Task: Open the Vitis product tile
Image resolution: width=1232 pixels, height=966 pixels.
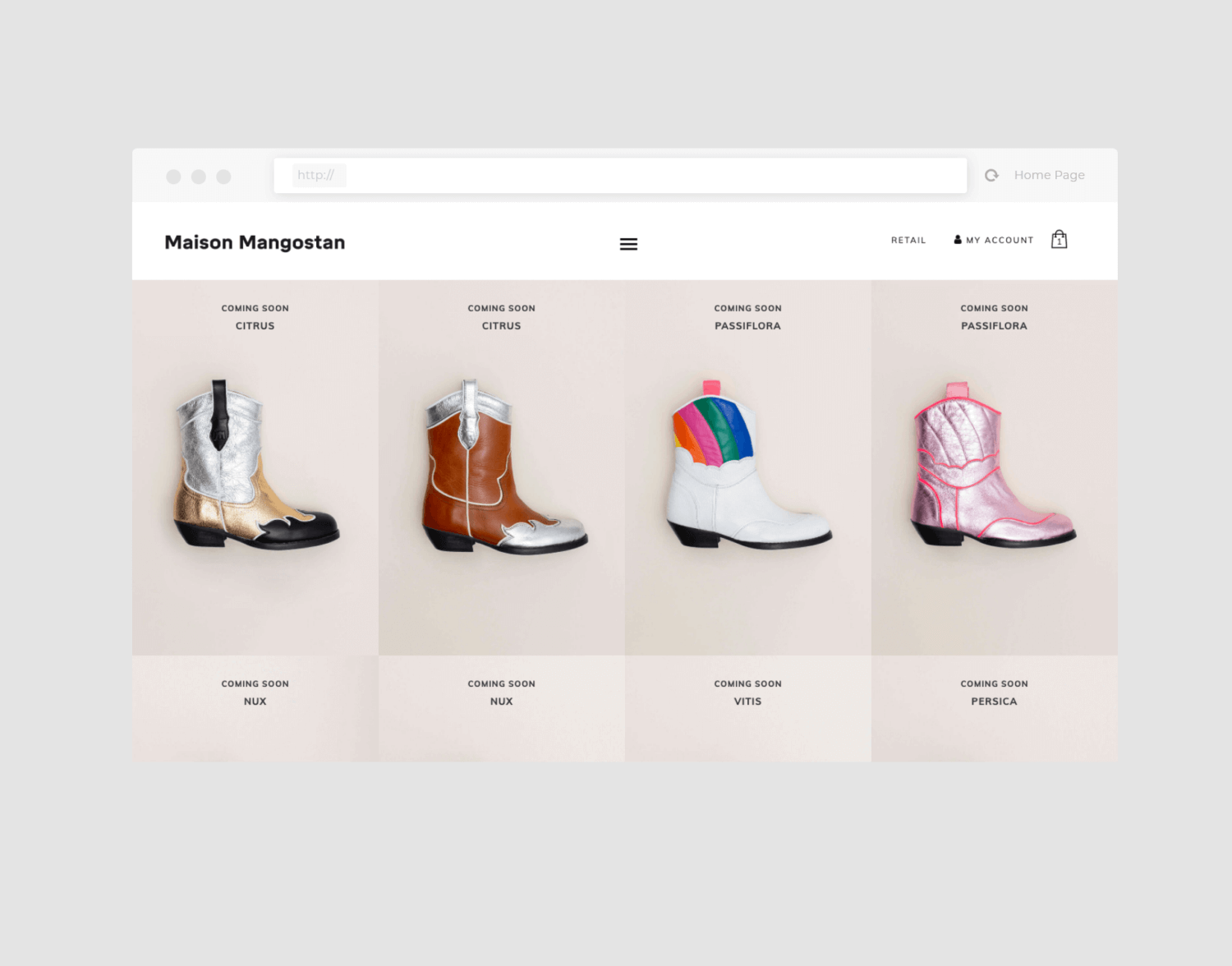Action: click(x=748, y=707)
